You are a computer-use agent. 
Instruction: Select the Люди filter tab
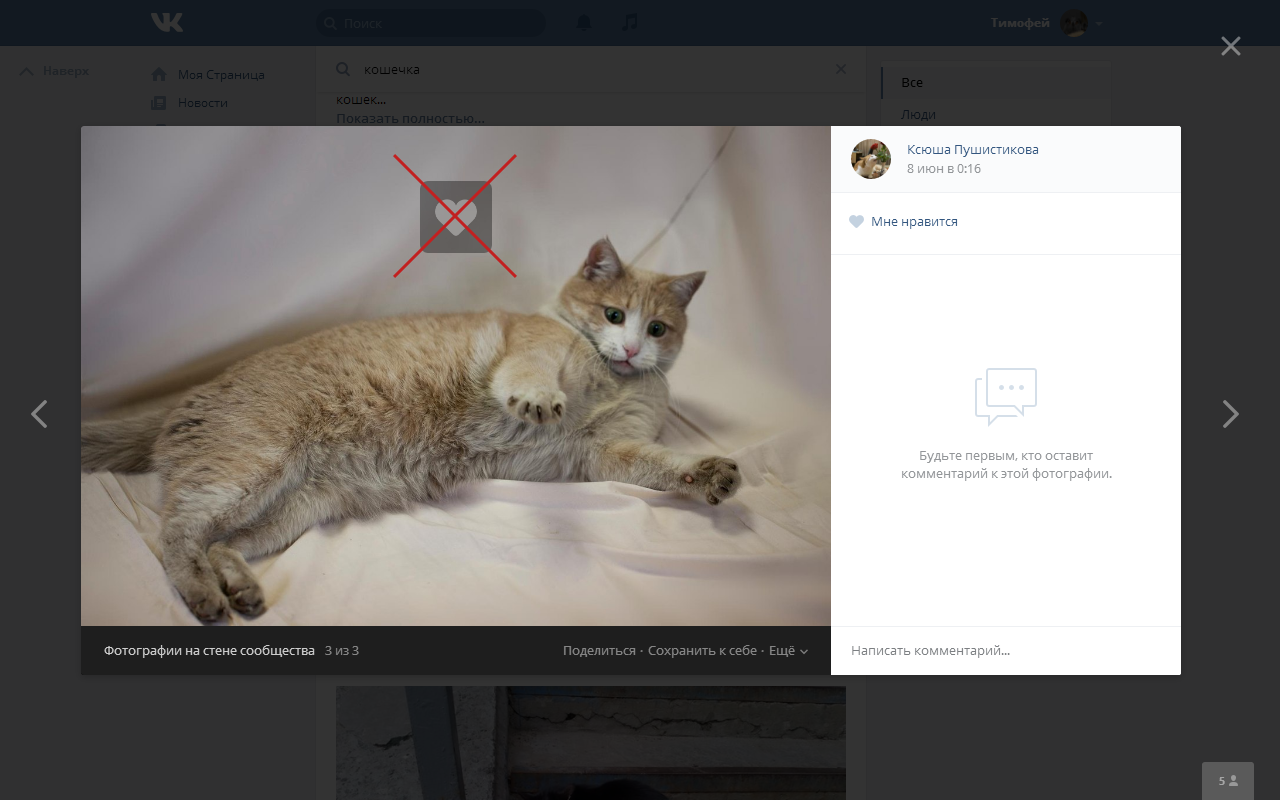pyautogui.click(x=995, y=114)
